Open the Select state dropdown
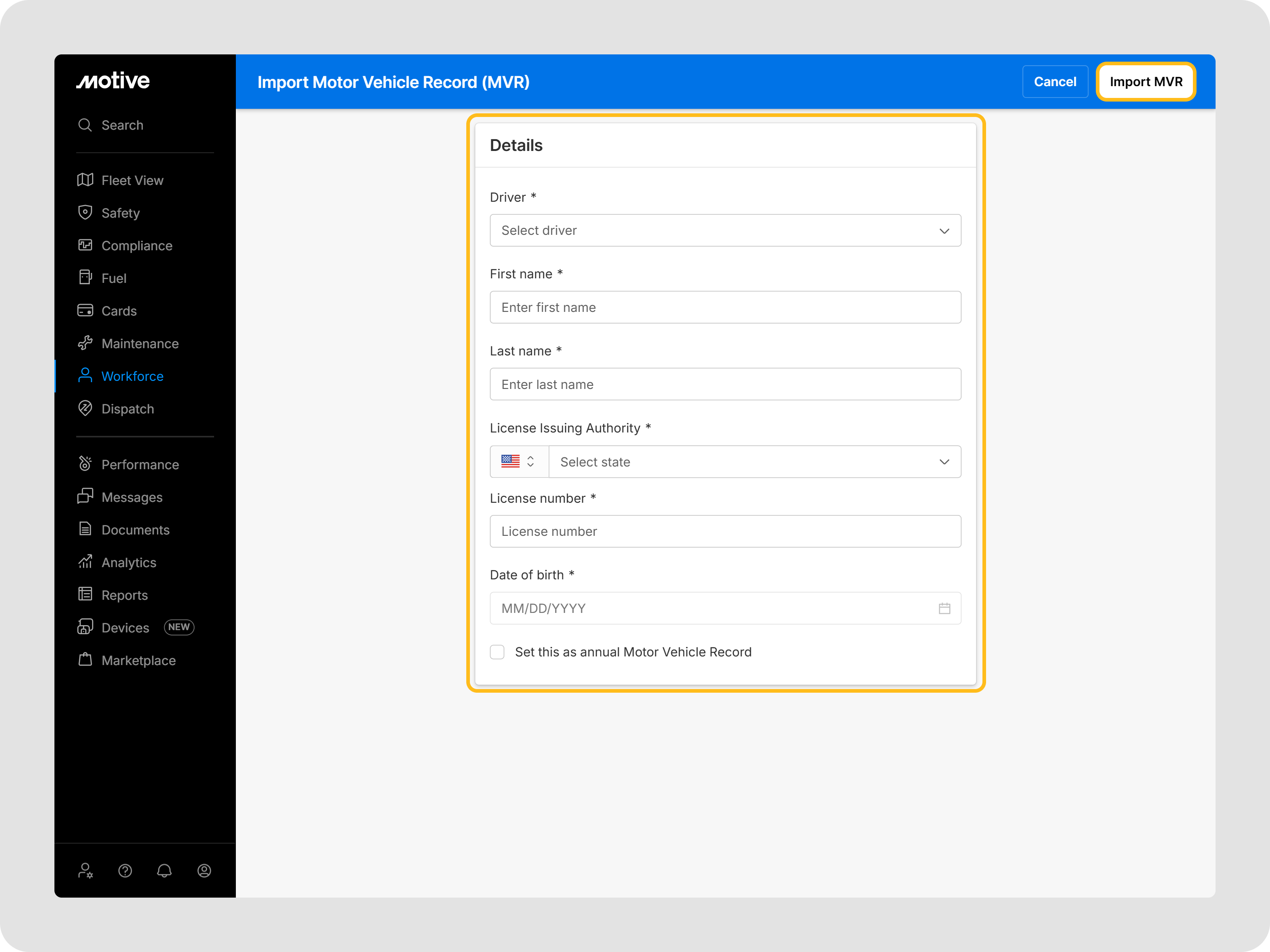Viewport: 1270px width, 952px height. pos(754,462)
